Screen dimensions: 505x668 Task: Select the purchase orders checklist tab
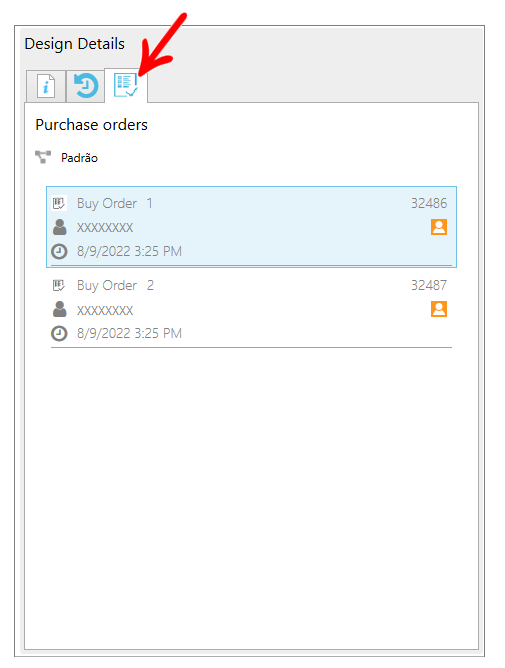pyautogui.click(x=126, y=86)
